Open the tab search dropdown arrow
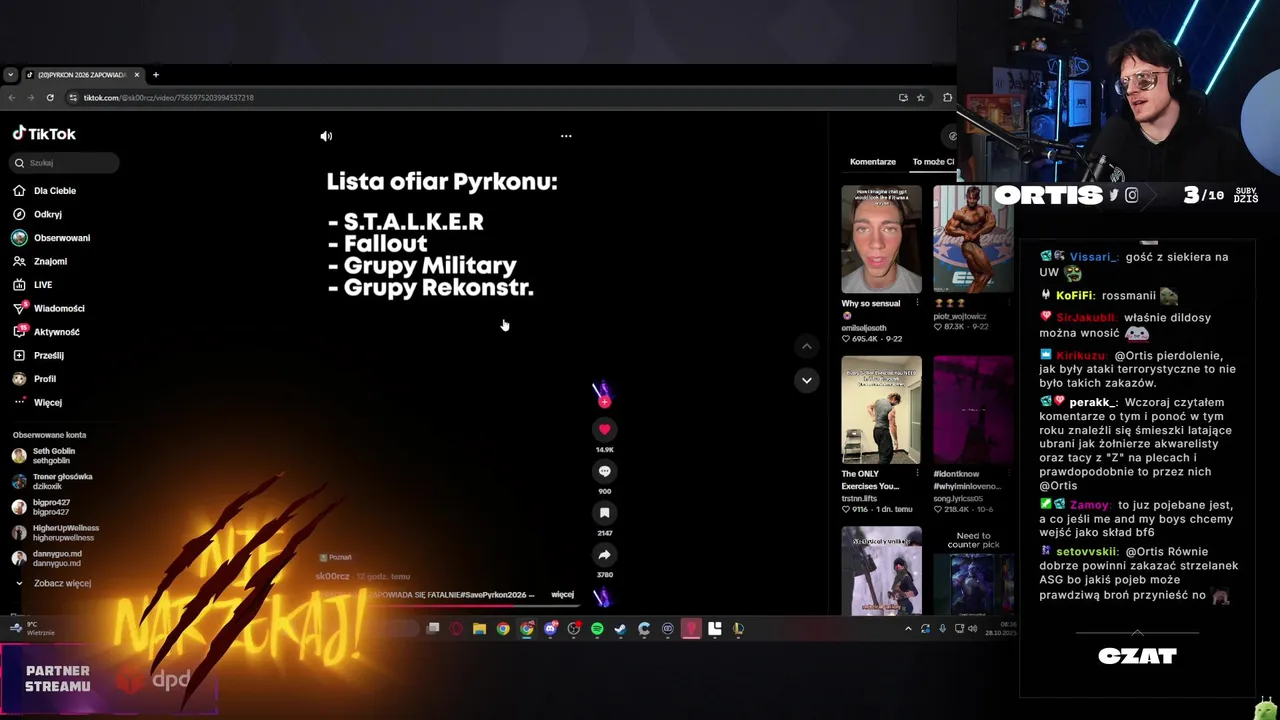Screen dimensions: 1280x720 (x=10, y=75)
